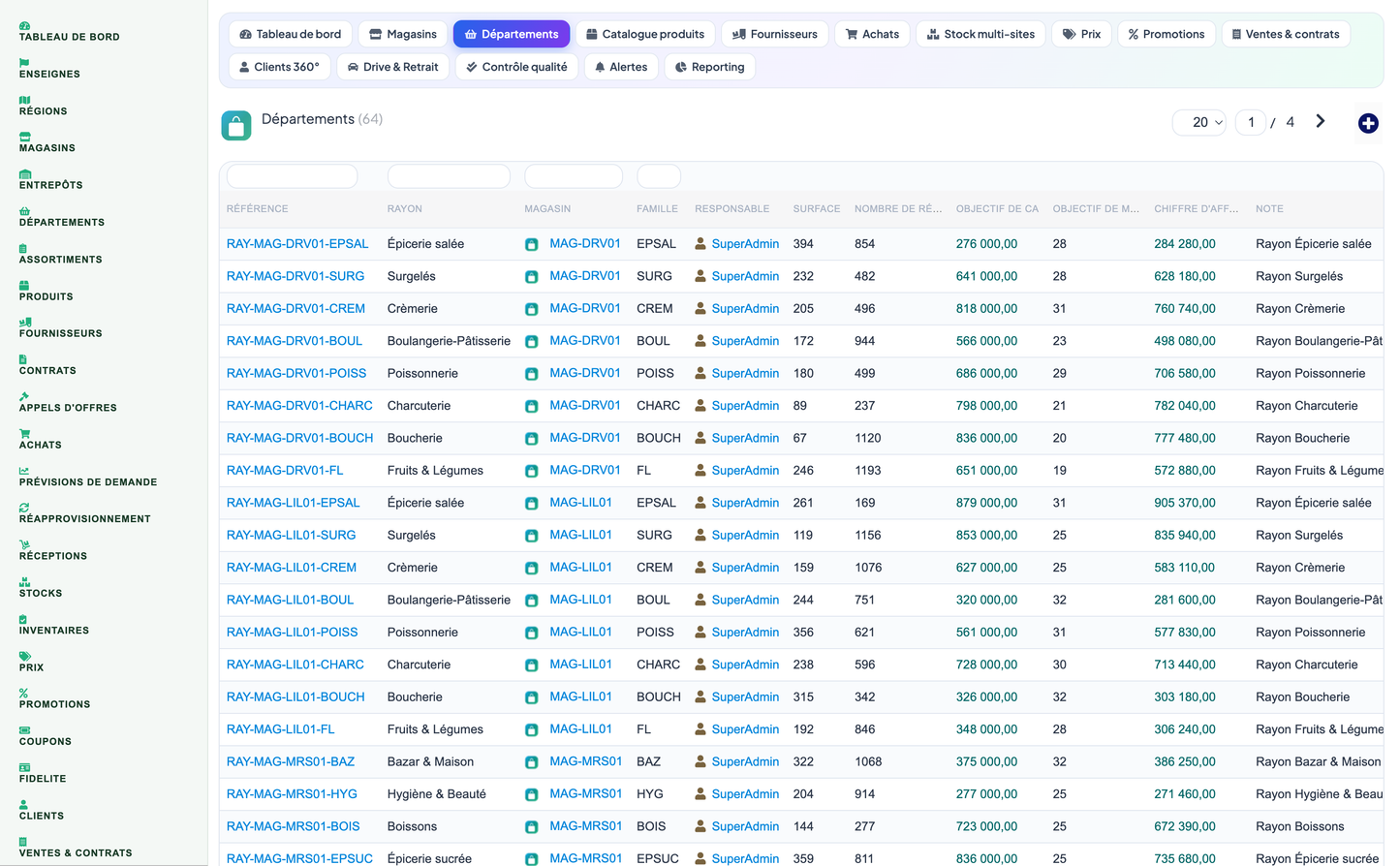Open Produits in the sidebar
This screenshot has width=1400, height=866.
click(46, 292)
